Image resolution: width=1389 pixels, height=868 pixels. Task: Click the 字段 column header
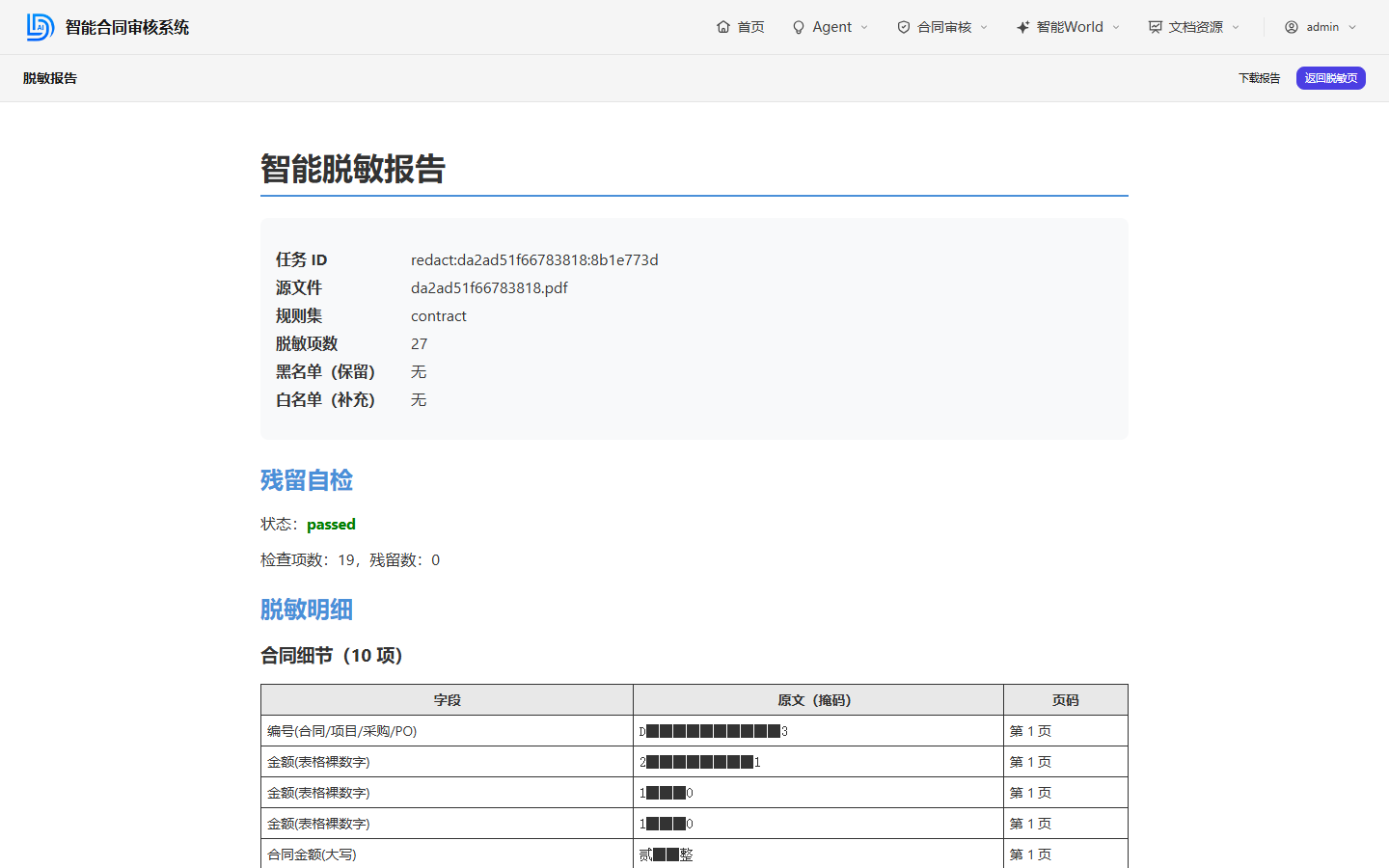448,700
